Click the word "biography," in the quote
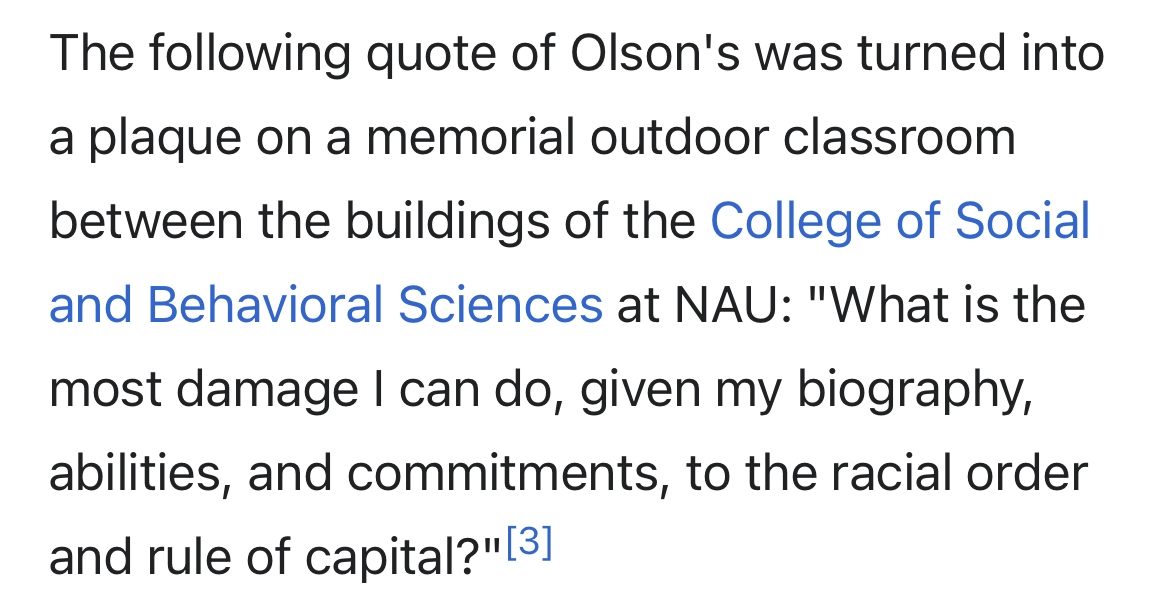The height and width of the screenshot is (603, 1170). (913, 390)
